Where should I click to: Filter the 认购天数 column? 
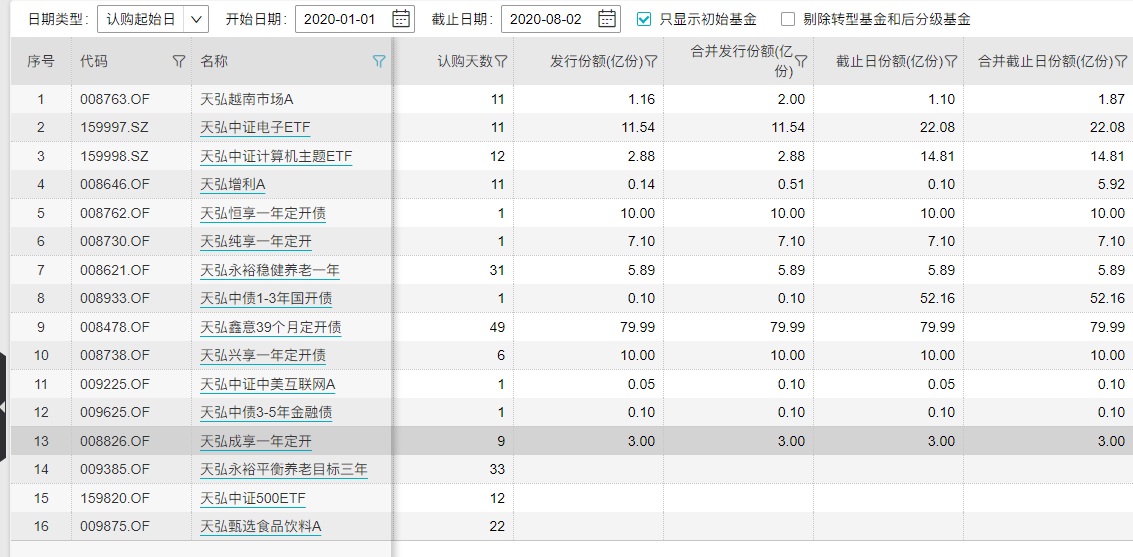tap(501, 62)
